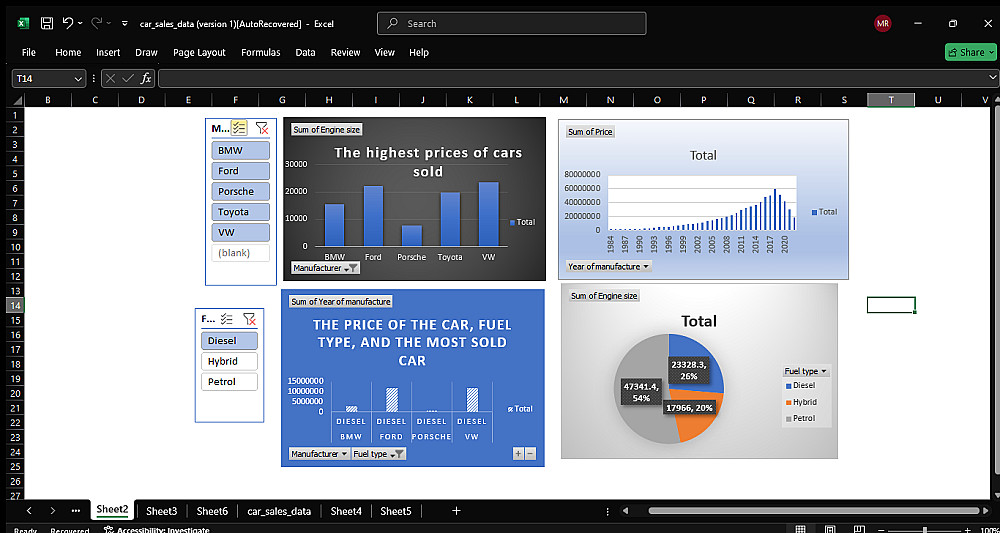1000x533 pixels.
Task: Open the Manufacturer dropdown on the blue chart
Action: [x=320, y=454]
